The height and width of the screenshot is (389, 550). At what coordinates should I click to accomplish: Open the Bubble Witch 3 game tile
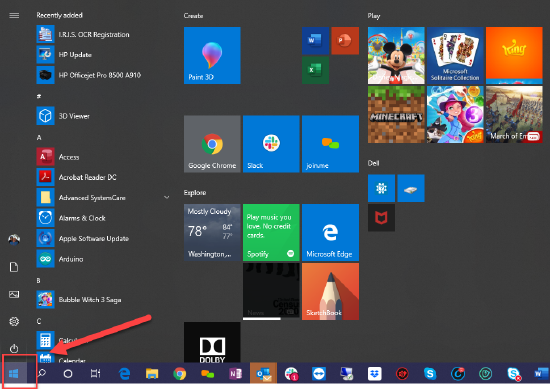click(455, 114)
